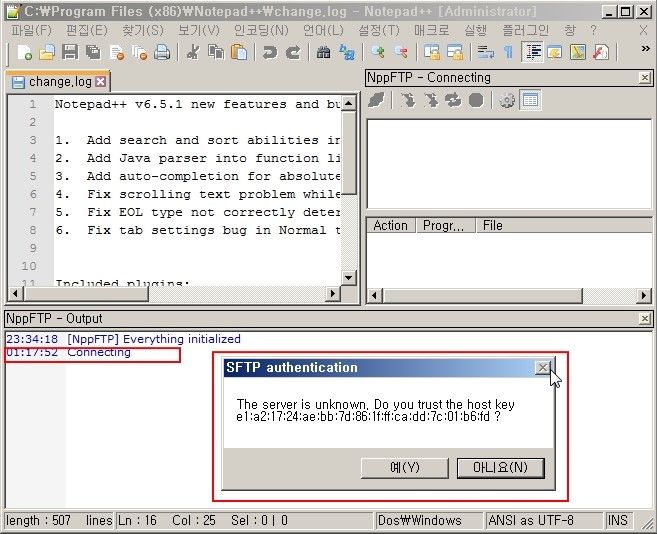Close the change.log tab with X
The width and height of the screenshot is (657, 534).
click(x=101, y=82)
